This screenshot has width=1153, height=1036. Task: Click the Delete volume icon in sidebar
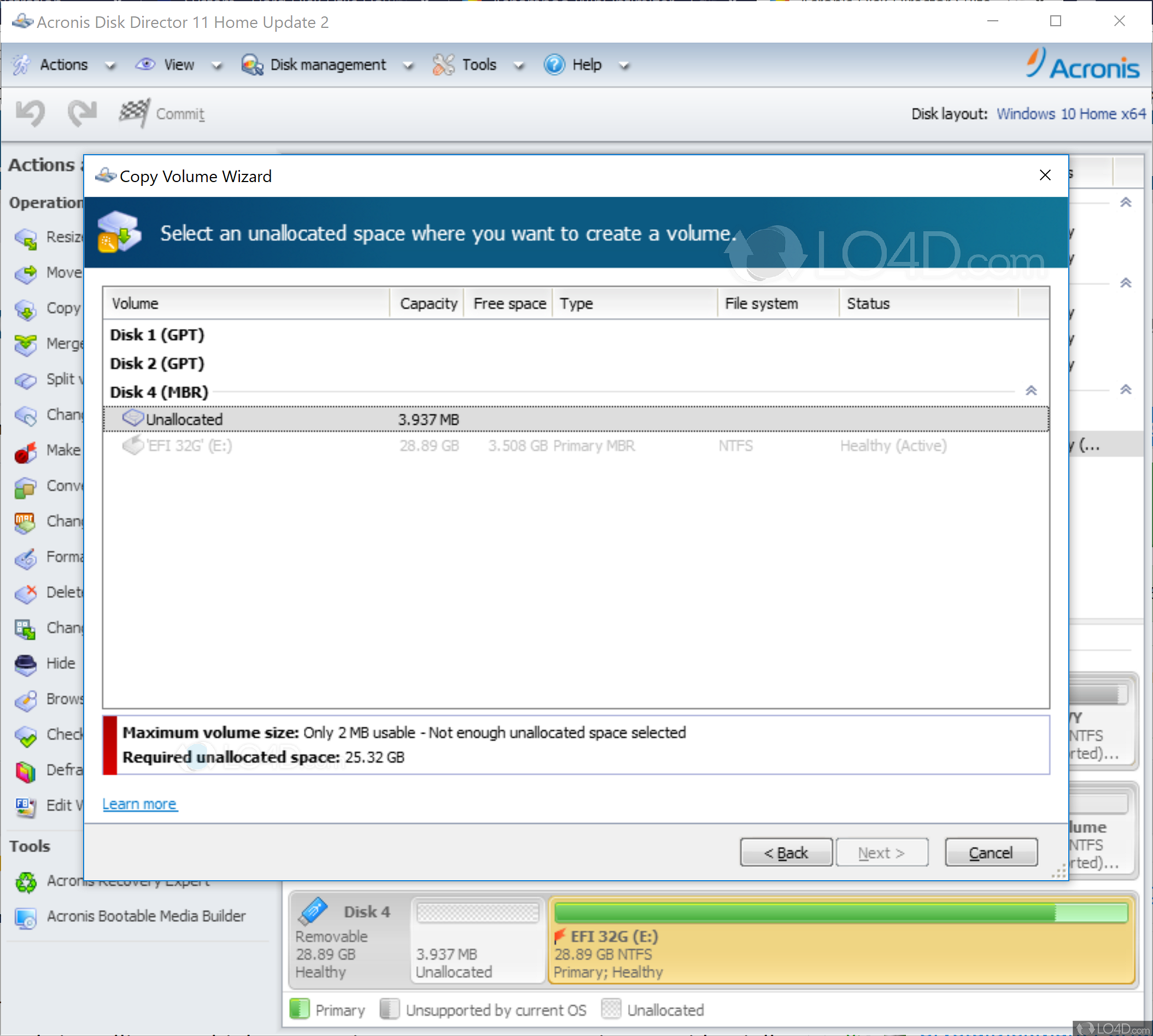(x=26, y=593)
